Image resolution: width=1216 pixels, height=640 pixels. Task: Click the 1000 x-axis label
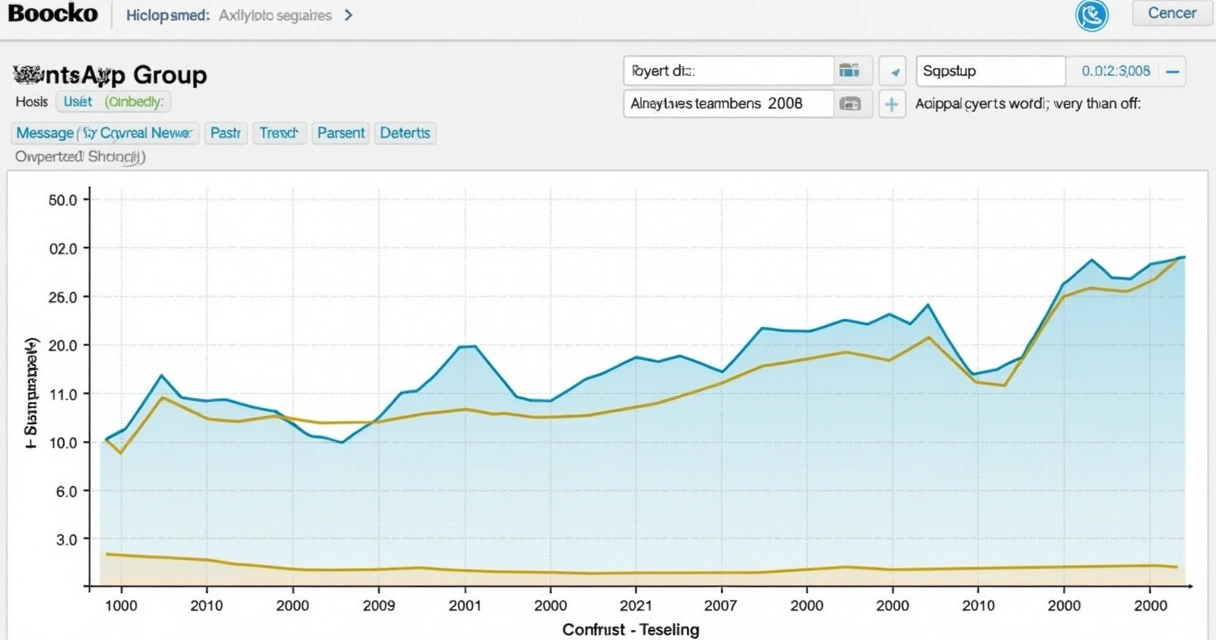pos(121,605)
